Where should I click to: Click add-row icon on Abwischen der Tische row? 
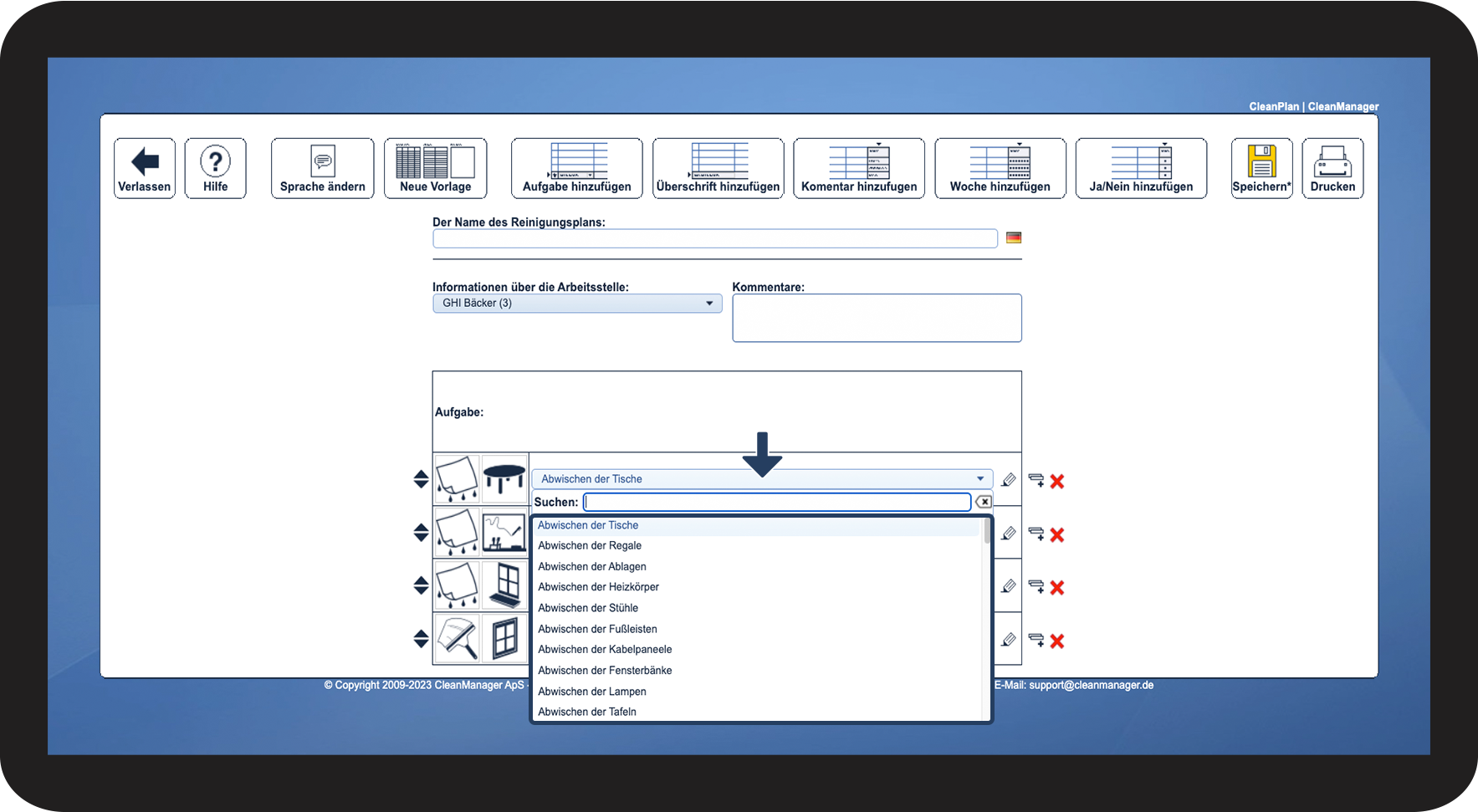(x=1036, y=480)
